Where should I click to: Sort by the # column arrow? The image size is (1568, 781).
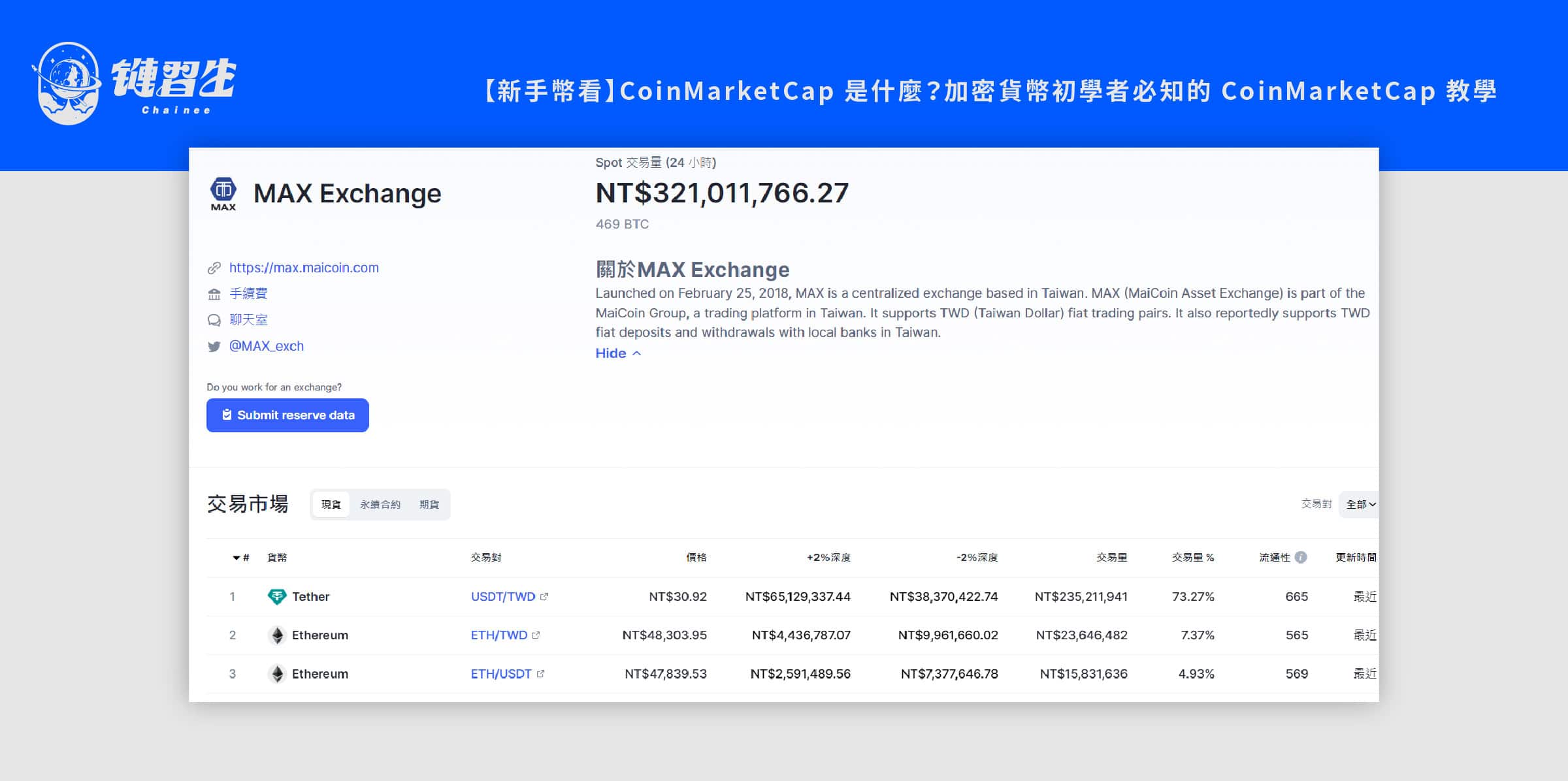tap(236, 558)
